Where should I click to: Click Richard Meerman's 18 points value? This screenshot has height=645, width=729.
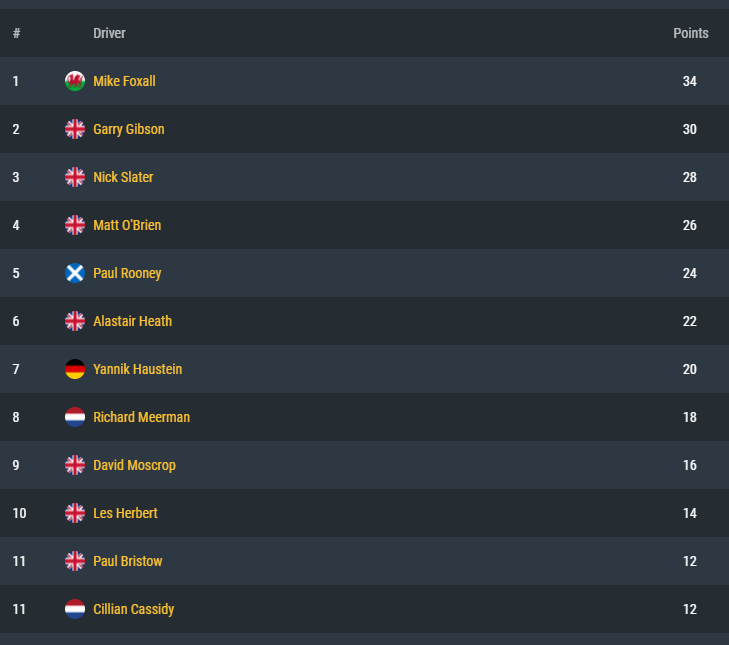690,417
